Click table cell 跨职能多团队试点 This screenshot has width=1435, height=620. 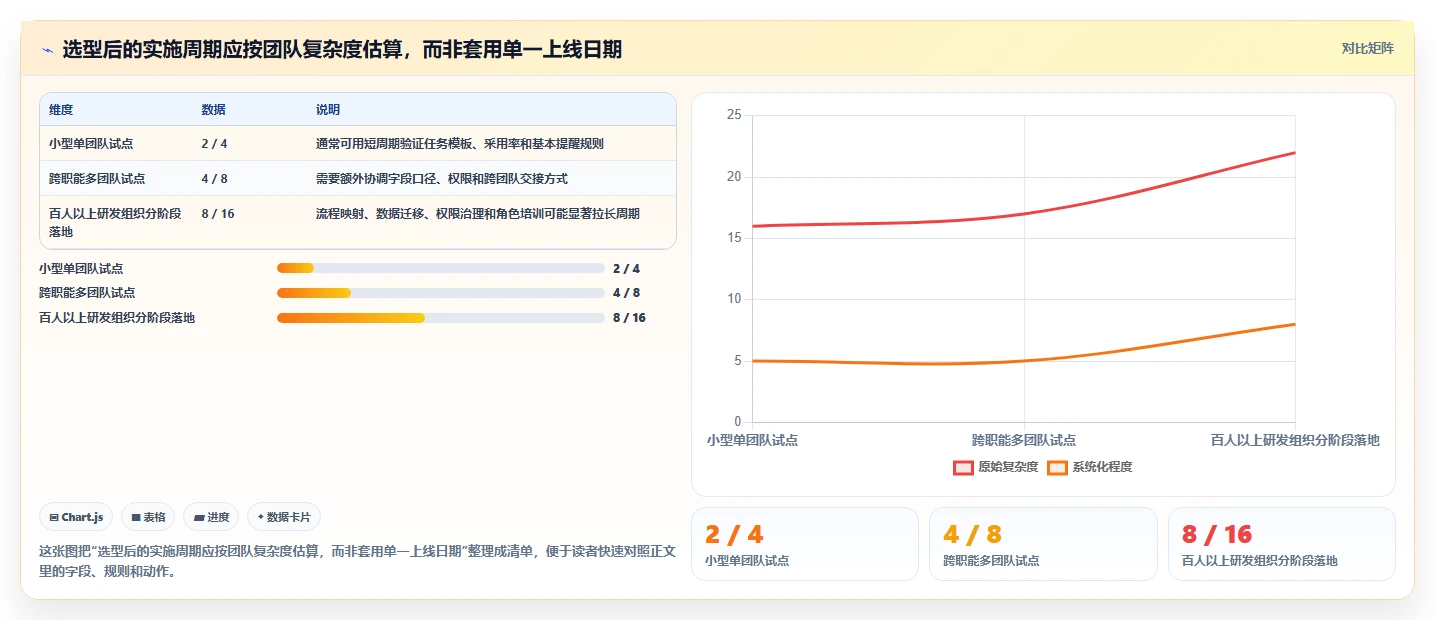pyautogui.click(x=97, y=179)
